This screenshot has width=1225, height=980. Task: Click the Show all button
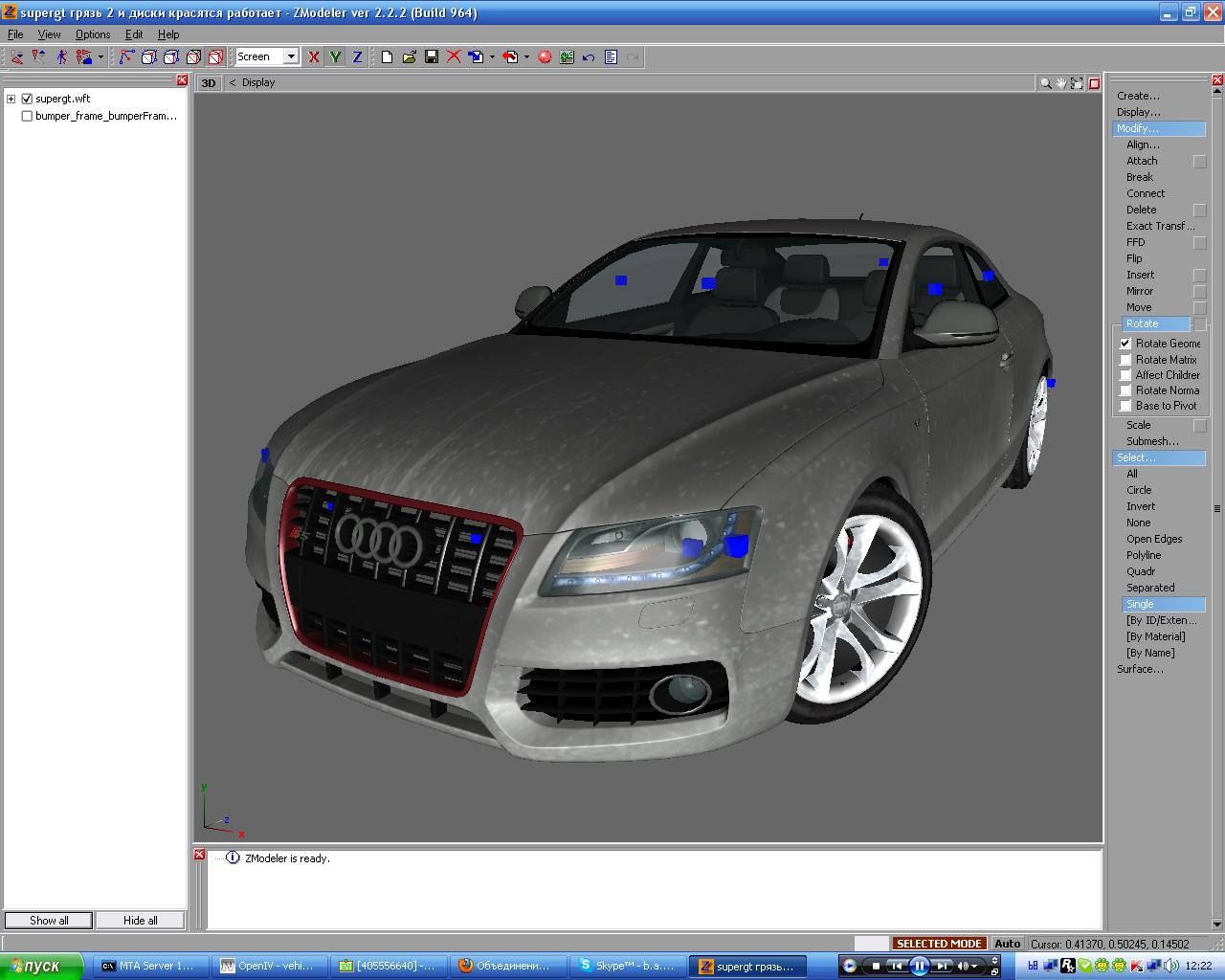(49, 921)
